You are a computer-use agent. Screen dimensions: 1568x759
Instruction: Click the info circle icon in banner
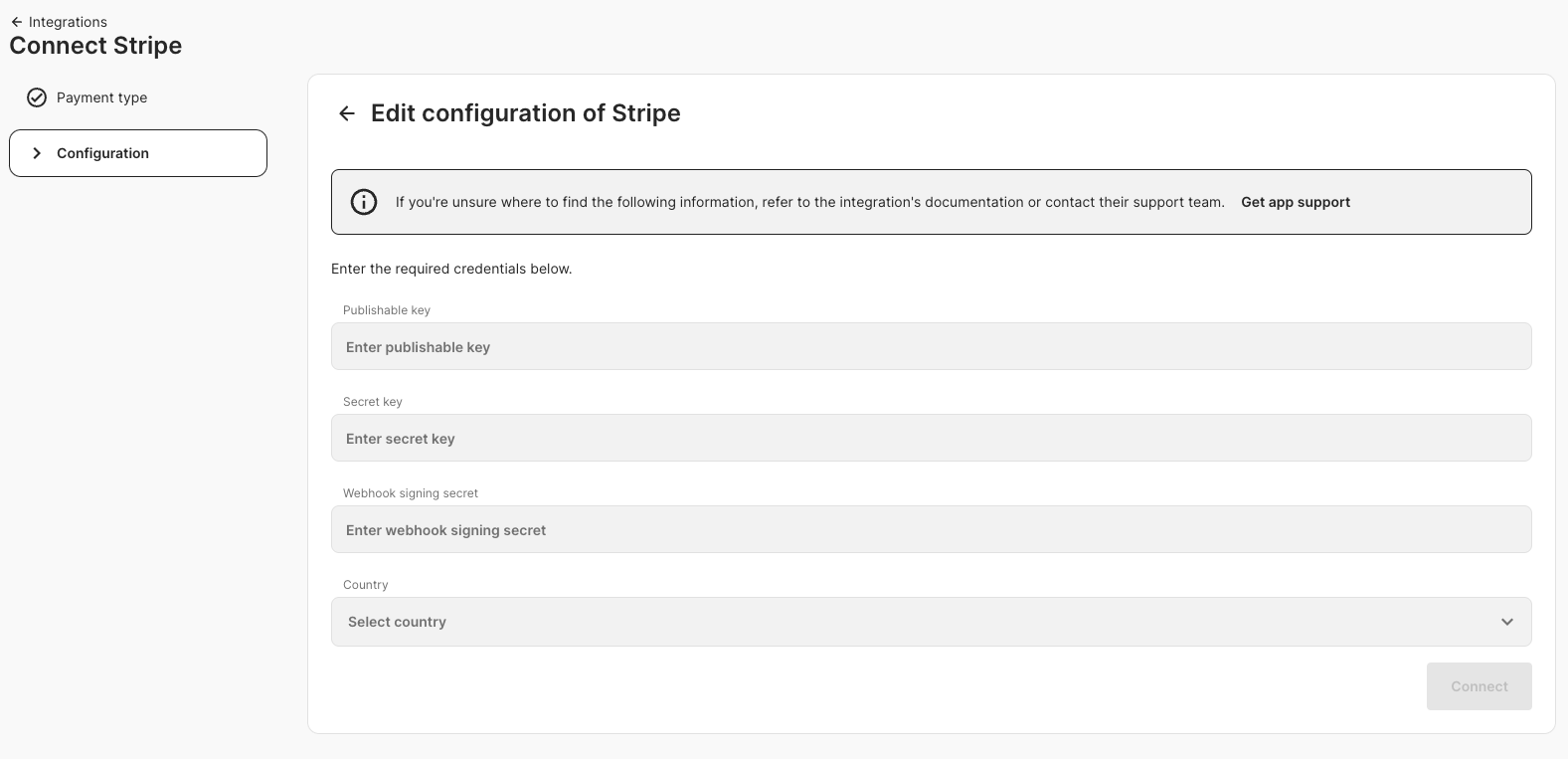point(364,202)
